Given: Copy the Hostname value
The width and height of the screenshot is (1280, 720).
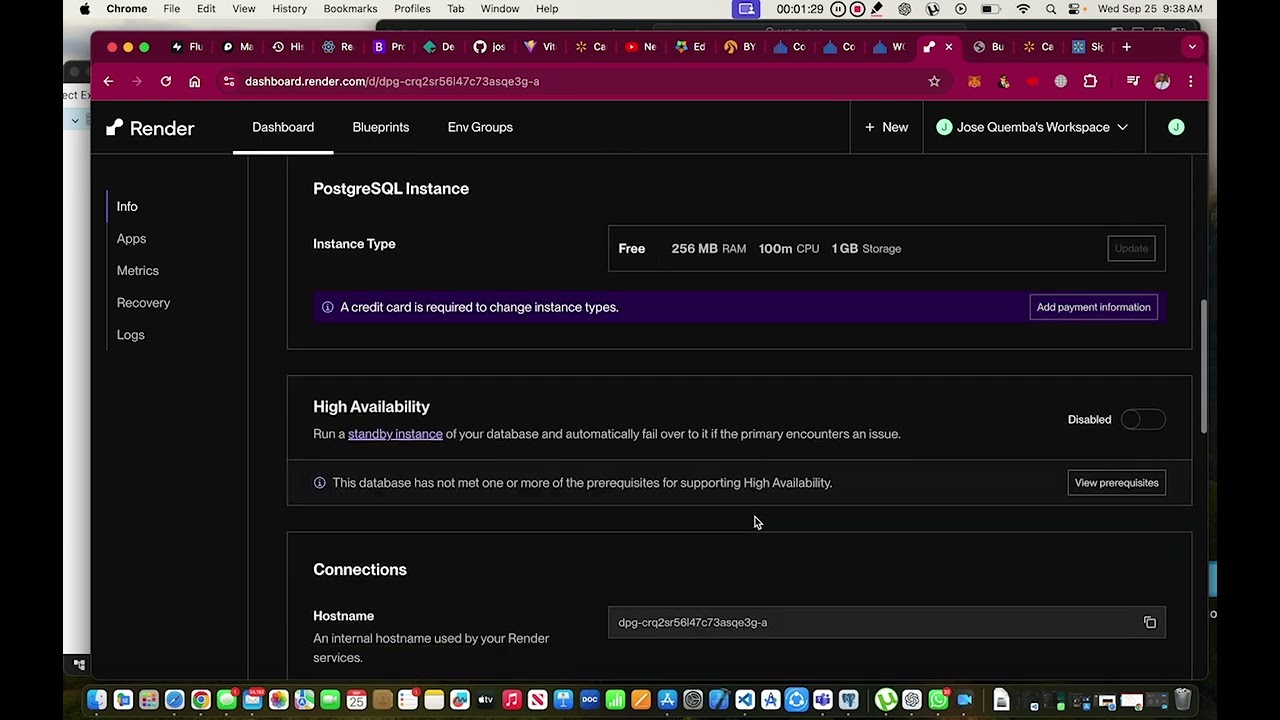Looking at the screenshot, I should point(1150,623).
